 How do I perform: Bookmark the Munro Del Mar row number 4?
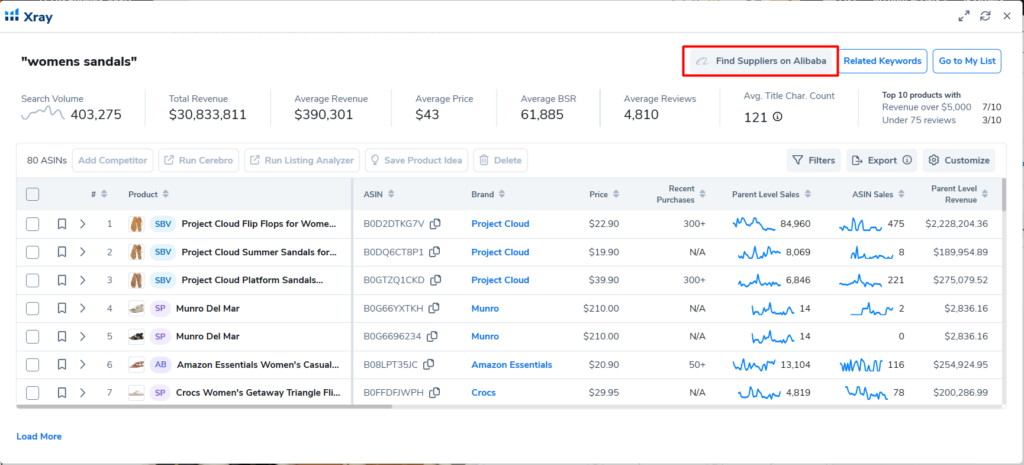(x=62, y=308)
